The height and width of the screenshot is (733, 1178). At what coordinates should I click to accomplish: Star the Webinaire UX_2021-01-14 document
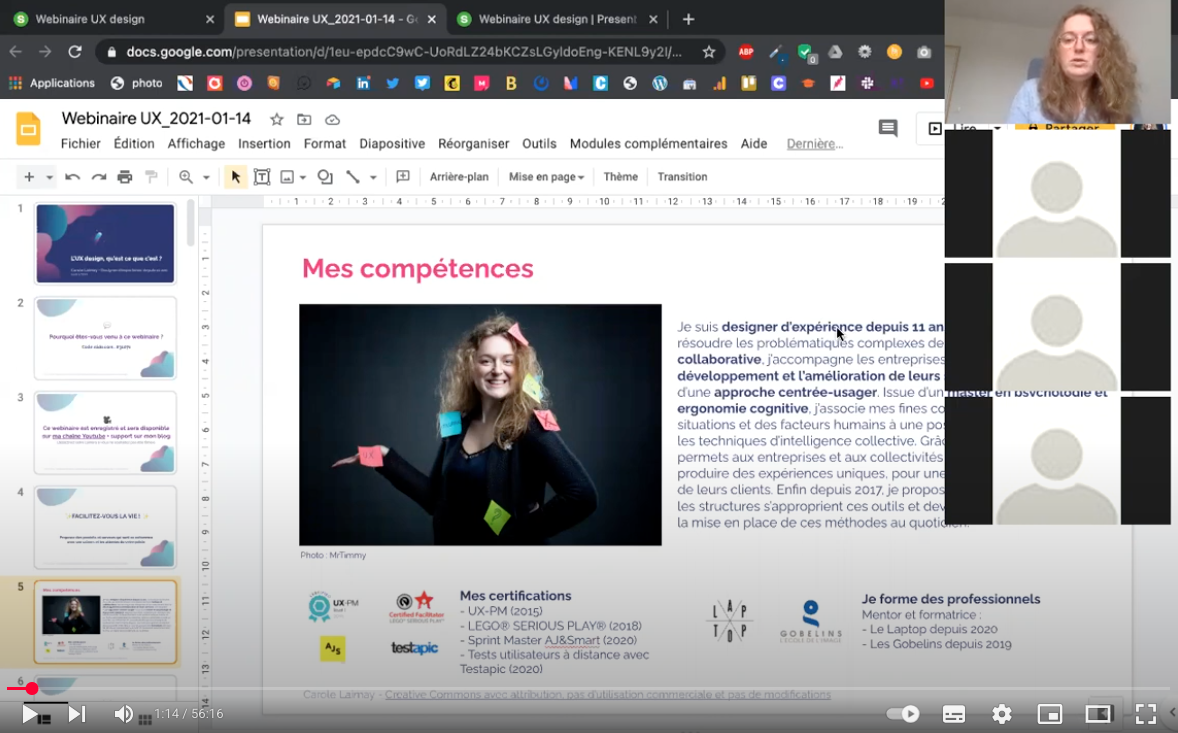pyautogui.click(x=276, y=119)
